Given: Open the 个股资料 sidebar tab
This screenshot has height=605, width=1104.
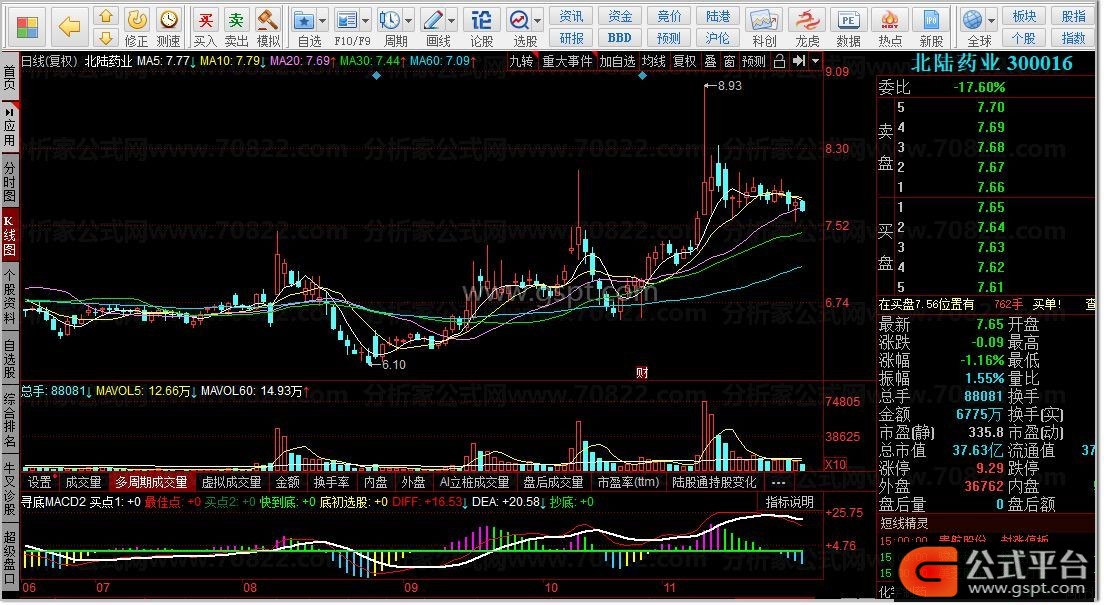Looking at the screenshot, I should tap(9, 297).
